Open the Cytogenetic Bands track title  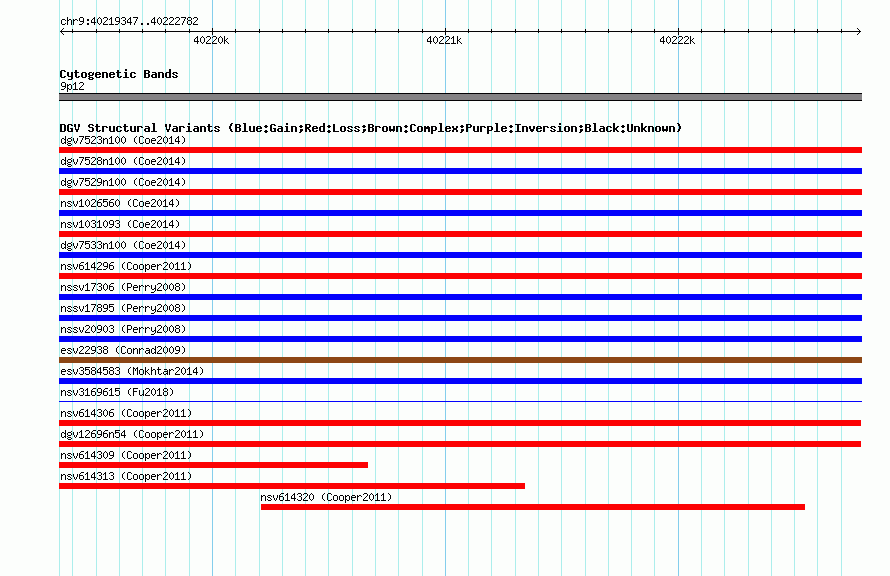coord(119,74)
